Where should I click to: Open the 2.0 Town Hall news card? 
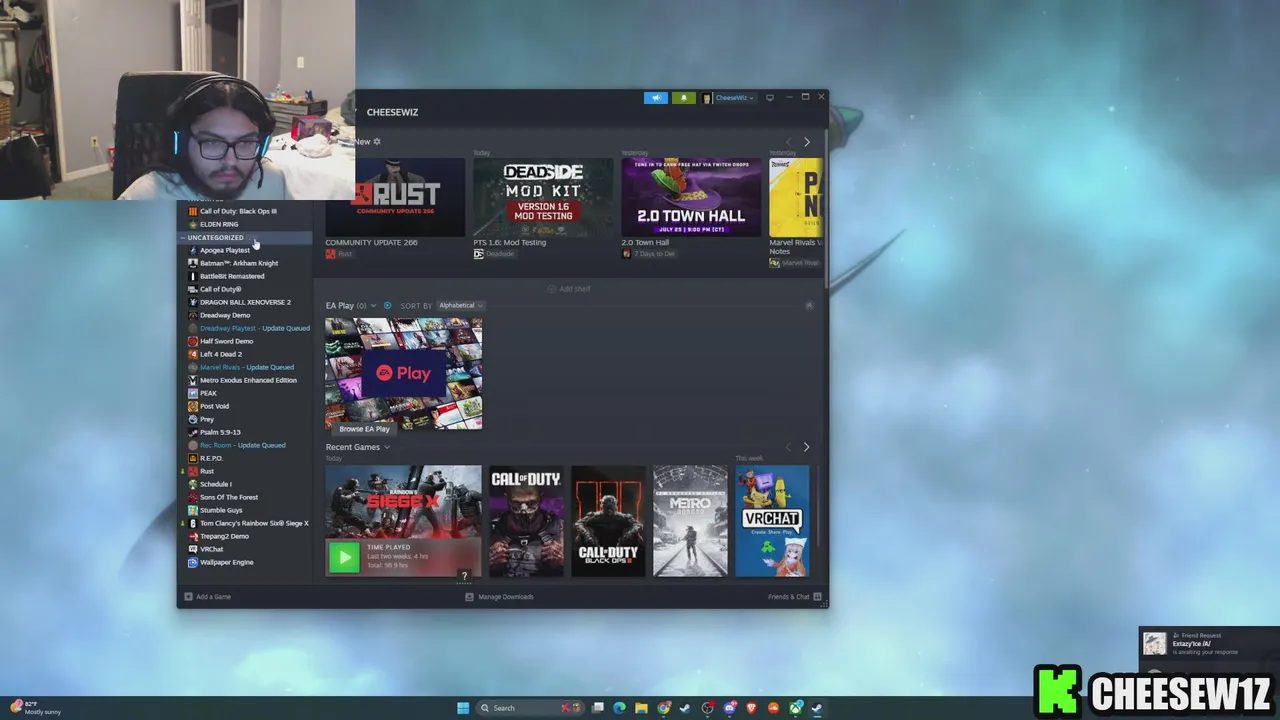[691, 197]
